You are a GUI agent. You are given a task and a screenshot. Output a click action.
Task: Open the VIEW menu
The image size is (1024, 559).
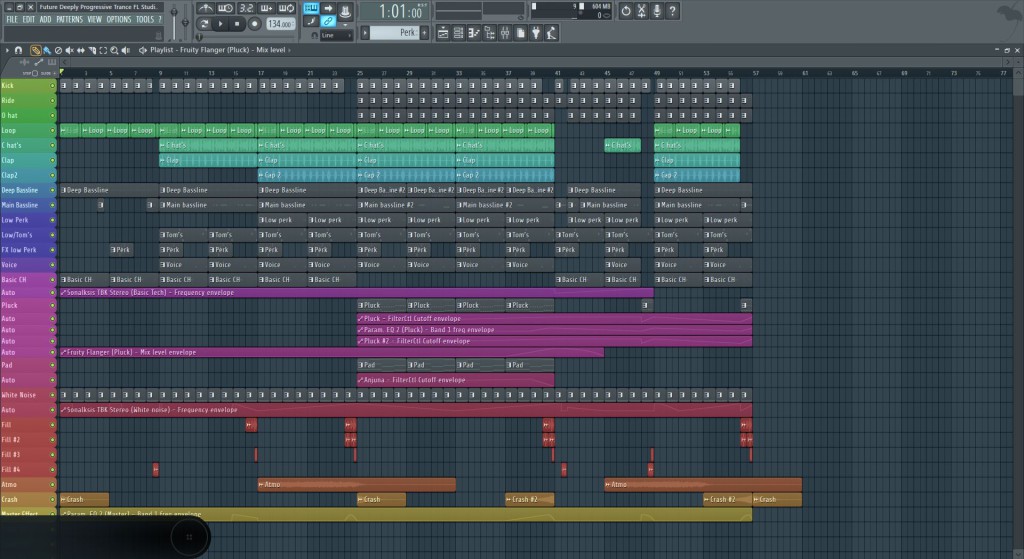95,20
